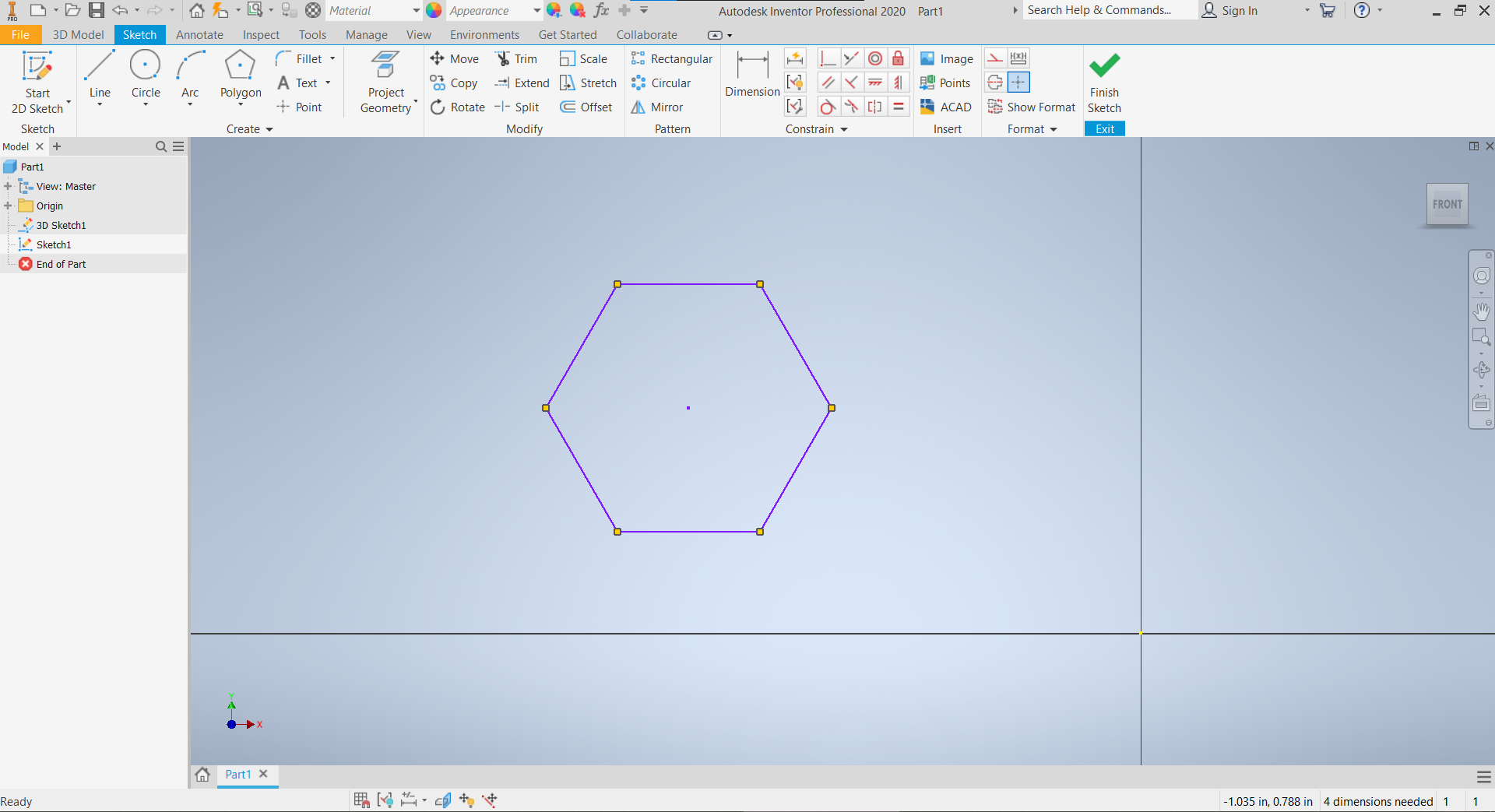Select the Trim tool in Modify panel
The width and height of the screenshot is (1495, 812).
pyautogui.click(x=517, y=58)
